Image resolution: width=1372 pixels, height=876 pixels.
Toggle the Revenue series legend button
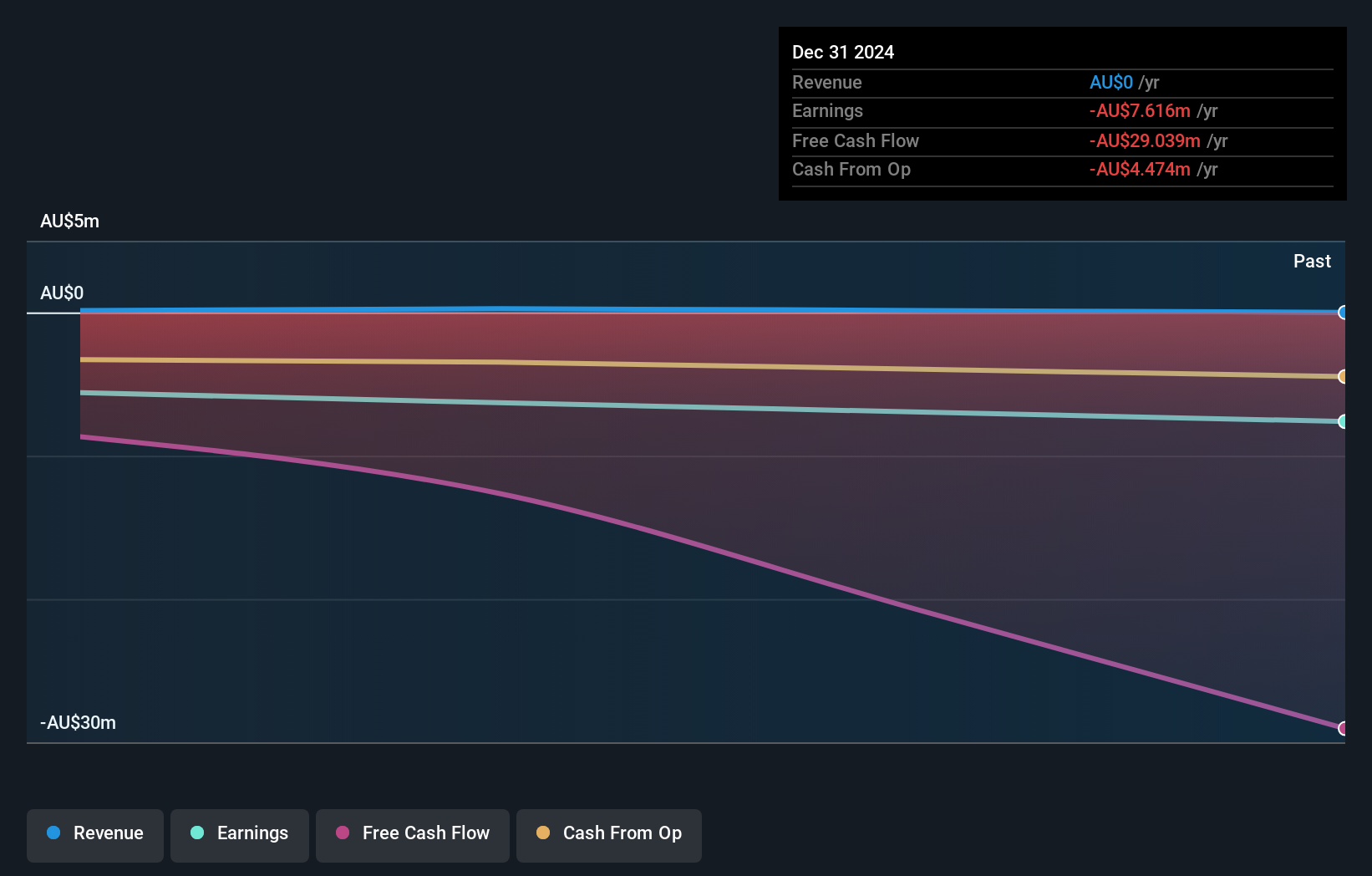(95, 835)
